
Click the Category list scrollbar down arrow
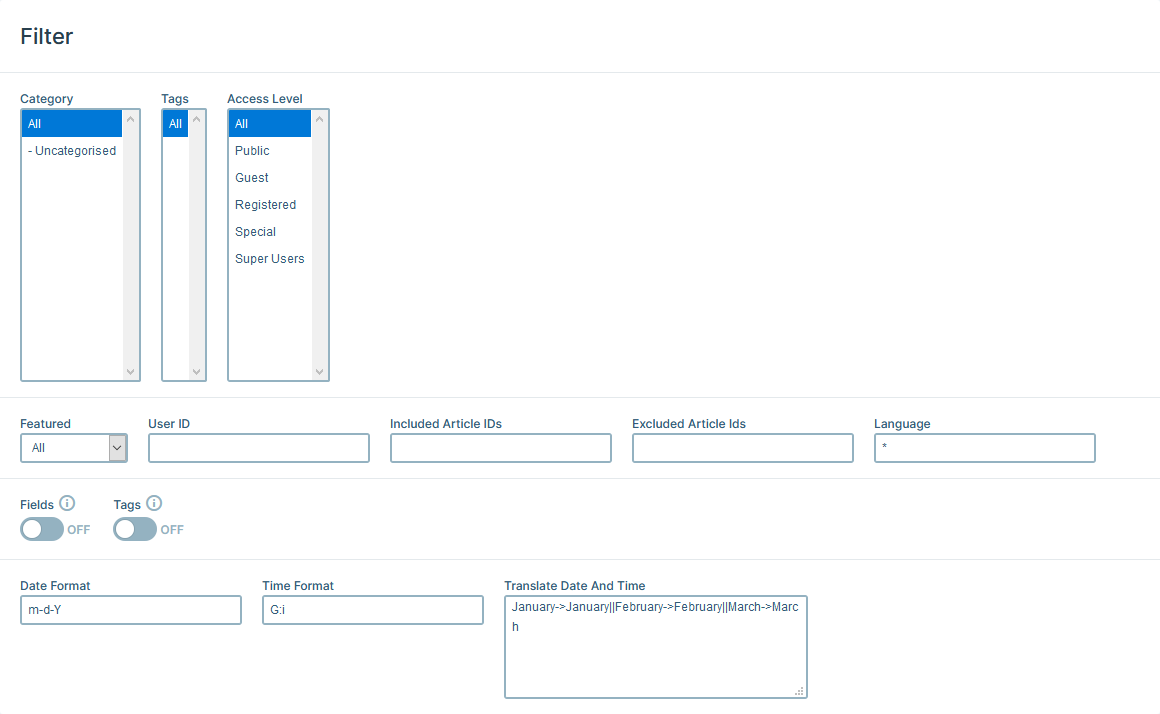[133, 373]
